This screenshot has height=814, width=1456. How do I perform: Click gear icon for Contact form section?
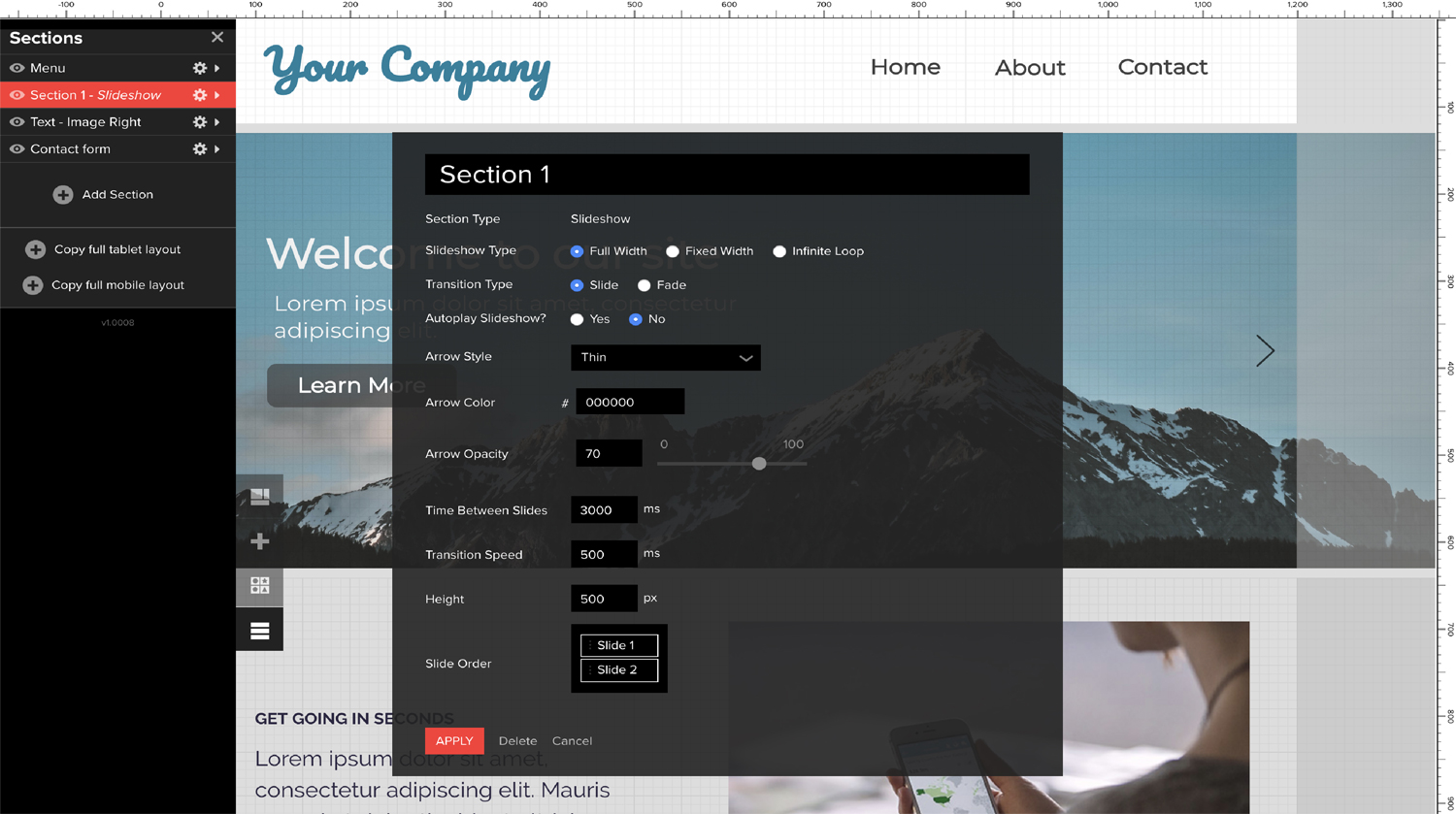tap(199, 149)
